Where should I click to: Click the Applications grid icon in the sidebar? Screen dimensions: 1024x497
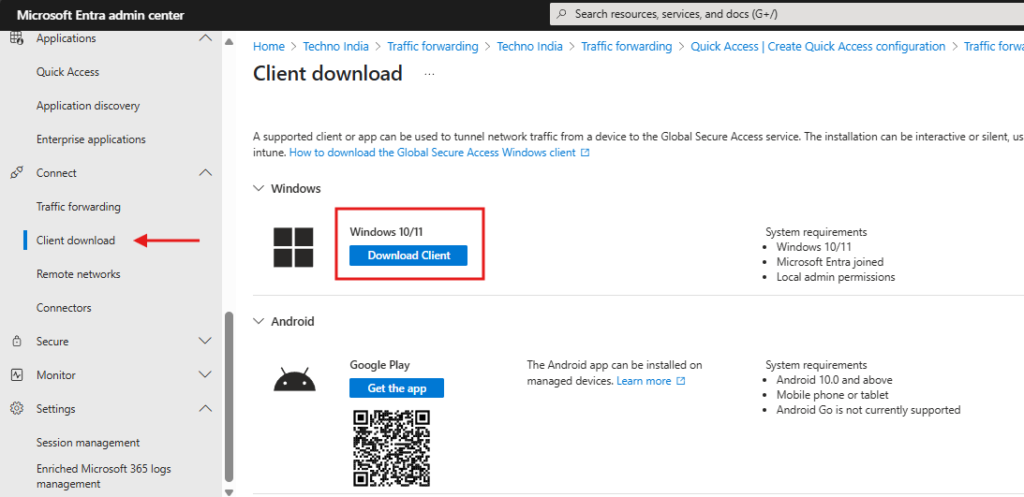17,39
